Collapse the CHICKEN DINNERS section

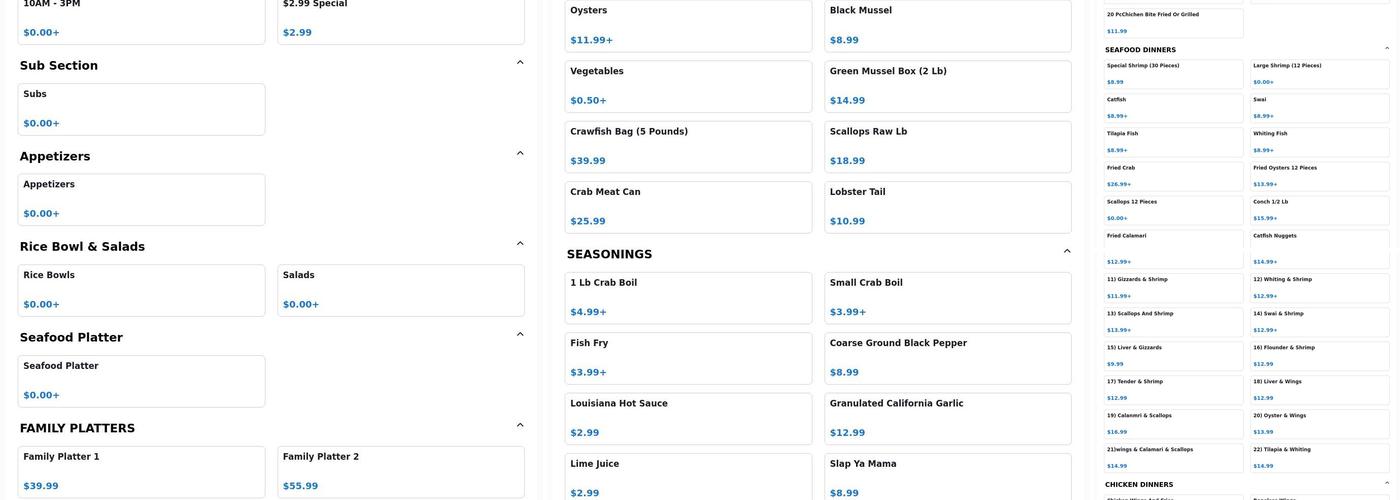click(x=1387, y=484)
